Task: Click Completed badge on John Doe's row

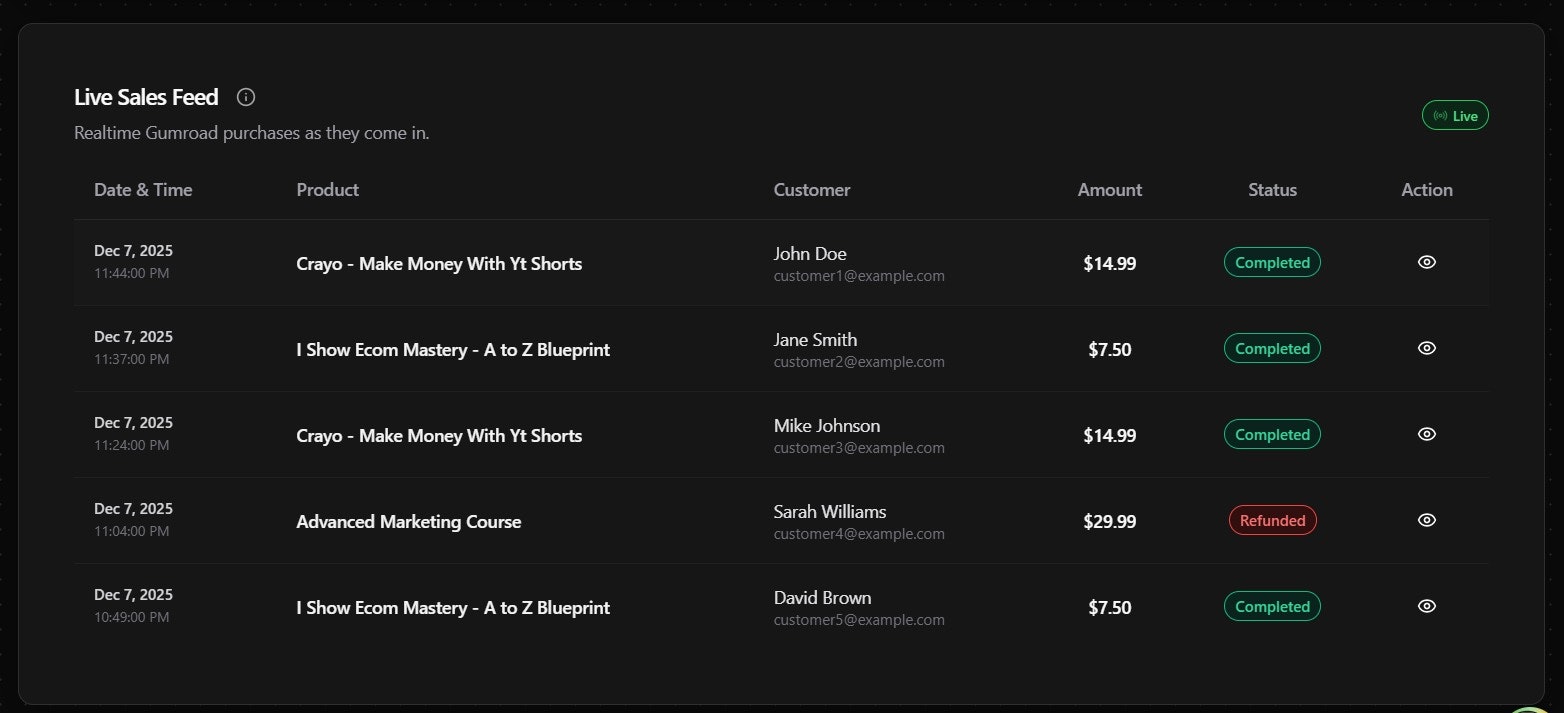Action: (1272, 263)
